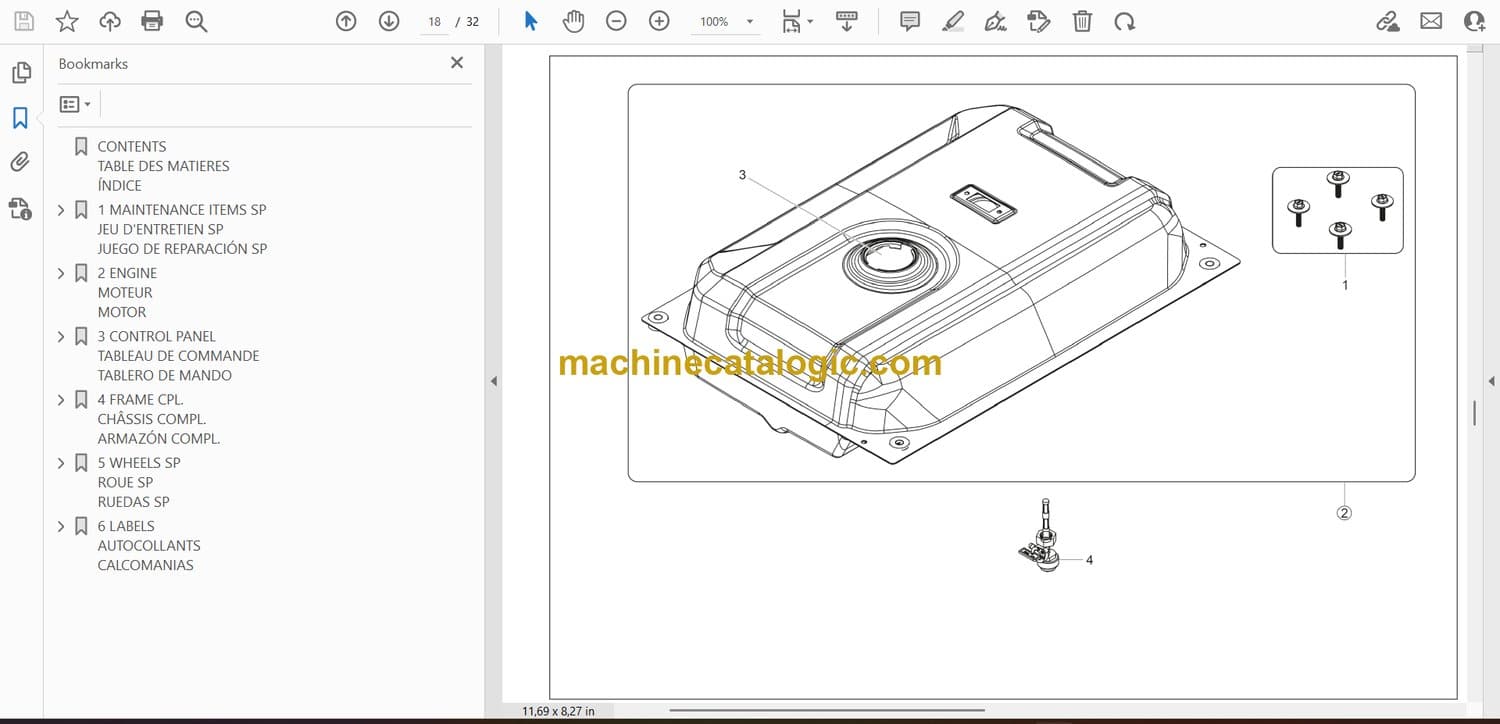This screenshot has height=724, width=1500.
Task: Click the AUTOCOLLANTS bookmark line
Action: [x=149, y=546]
